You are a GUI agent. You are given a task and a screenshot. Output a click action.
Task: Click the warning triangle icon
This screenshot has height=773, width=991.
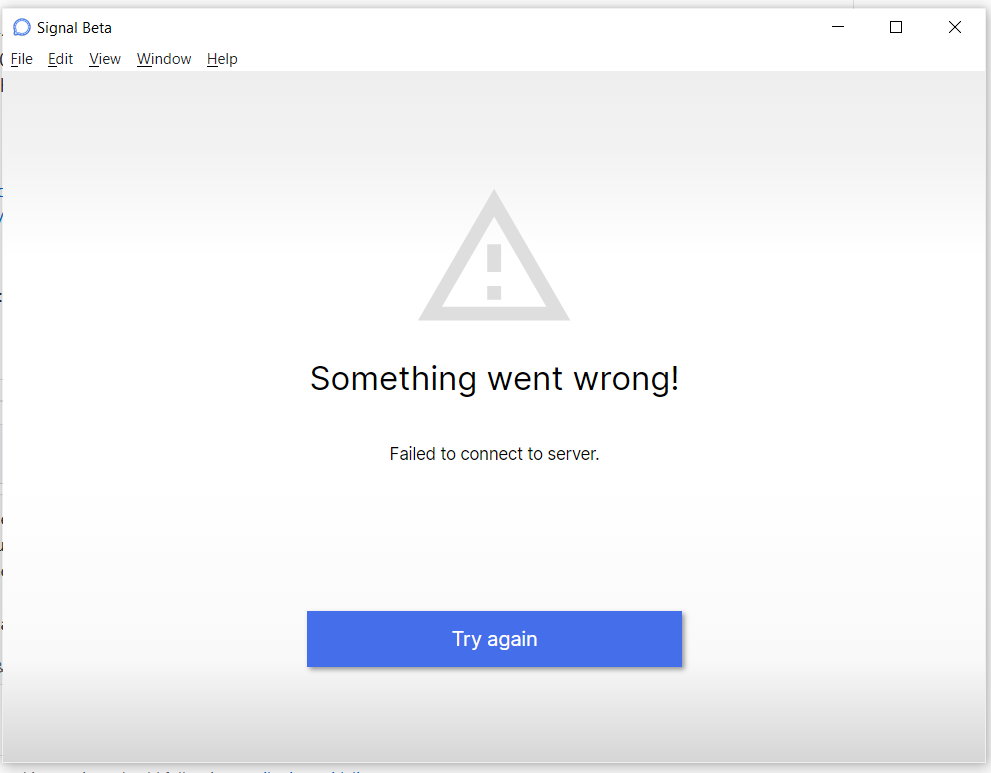point(494,255)
